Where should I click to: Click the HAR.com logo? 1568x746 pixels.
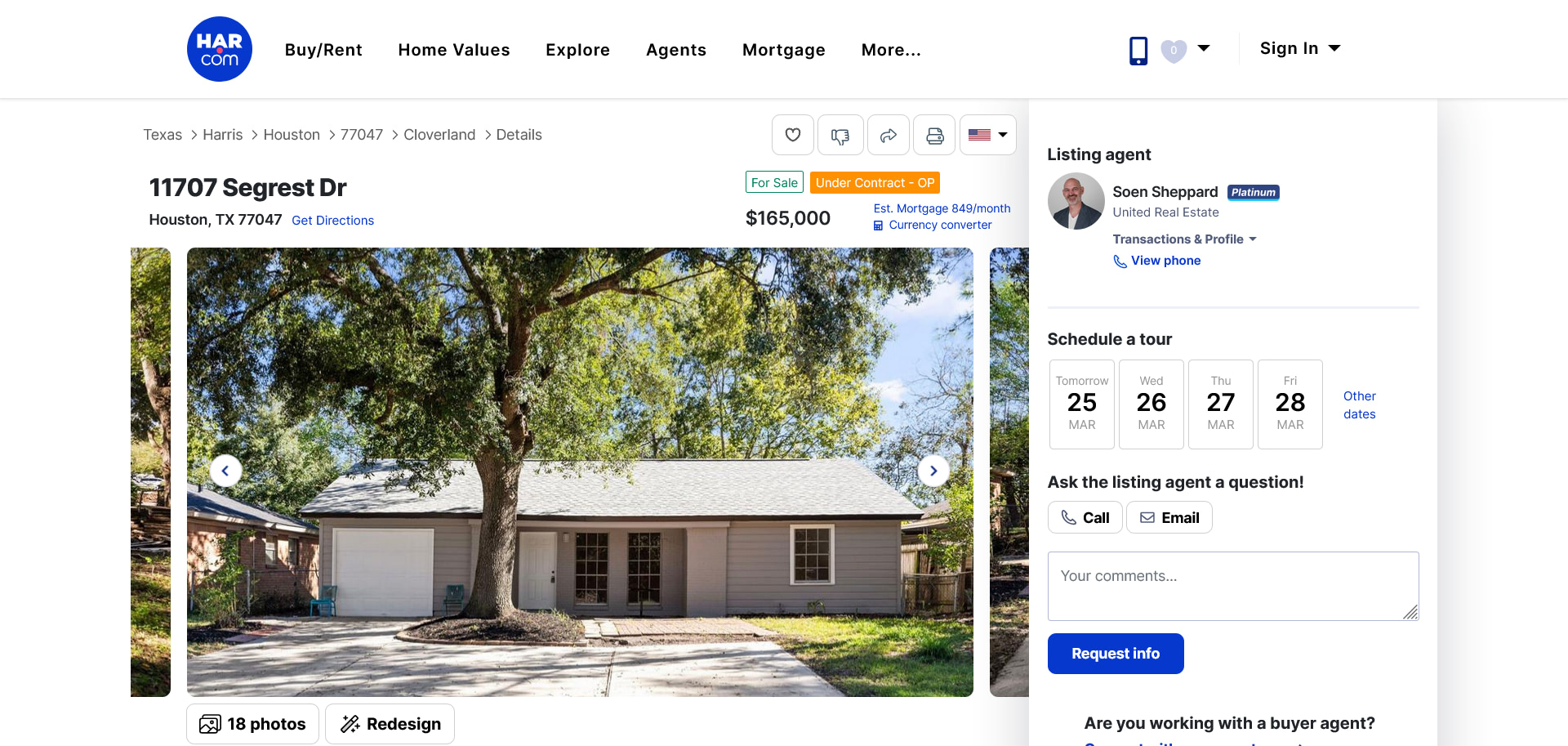pos(220,49)
